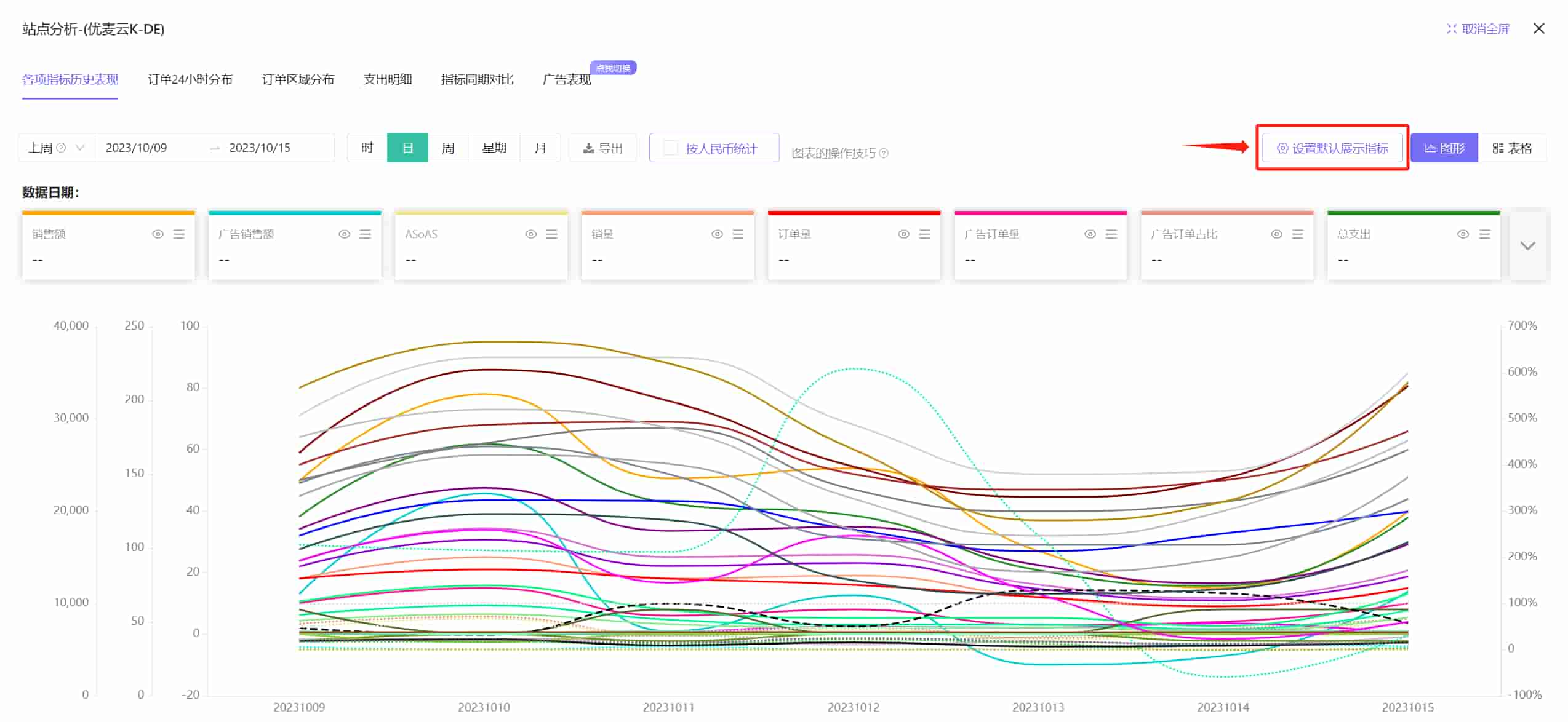The image size is (1568, 722).
Task: Toggle visibility eye on 广告订单占比 card
Action: point(1277,234)
